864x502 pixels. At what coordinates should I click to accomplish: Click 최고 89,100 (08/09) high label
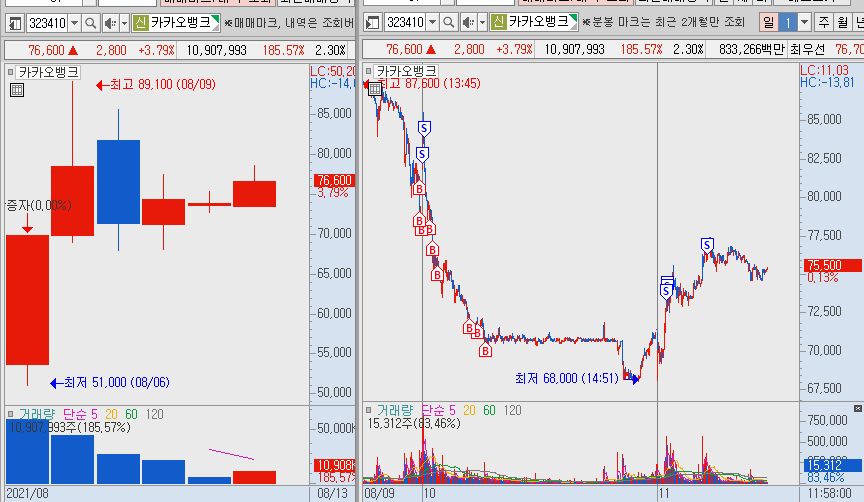pos(155,85)
